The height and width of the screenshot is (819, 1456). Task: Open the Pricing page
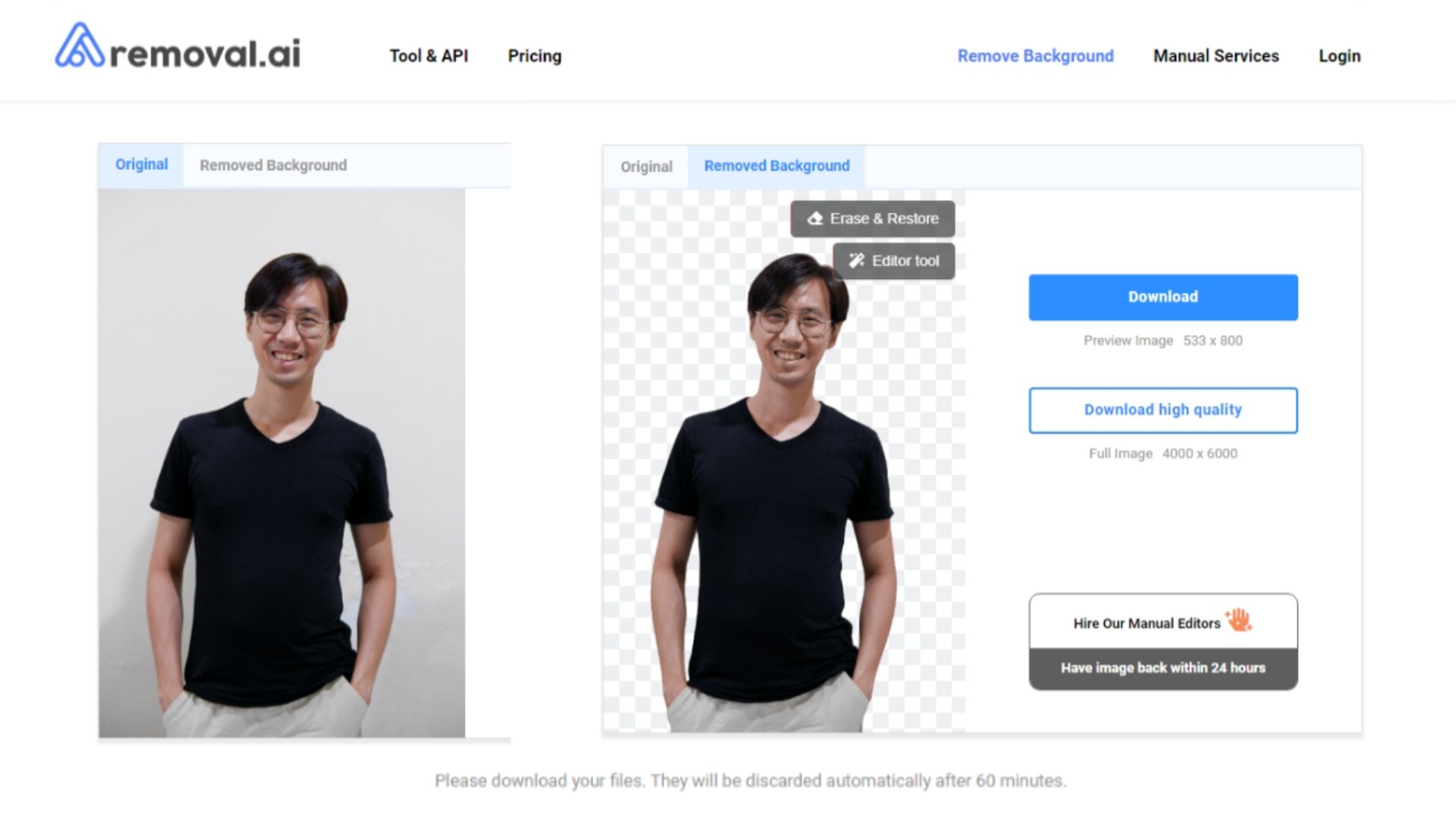point(535,56)
